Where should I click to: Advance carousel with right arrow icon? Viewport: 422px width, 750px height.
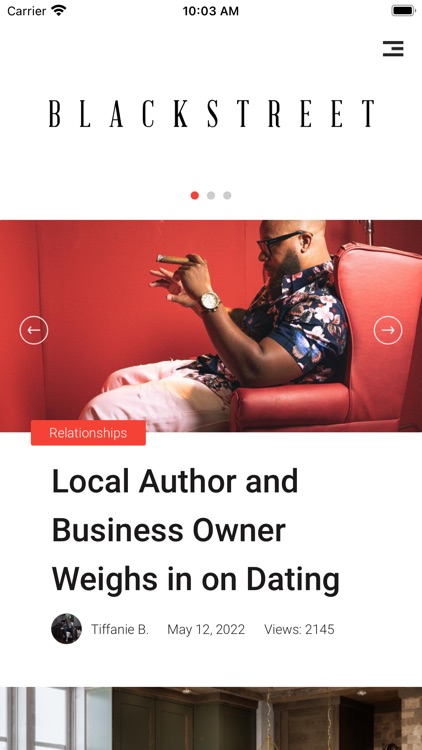click(x=388, y=330)
